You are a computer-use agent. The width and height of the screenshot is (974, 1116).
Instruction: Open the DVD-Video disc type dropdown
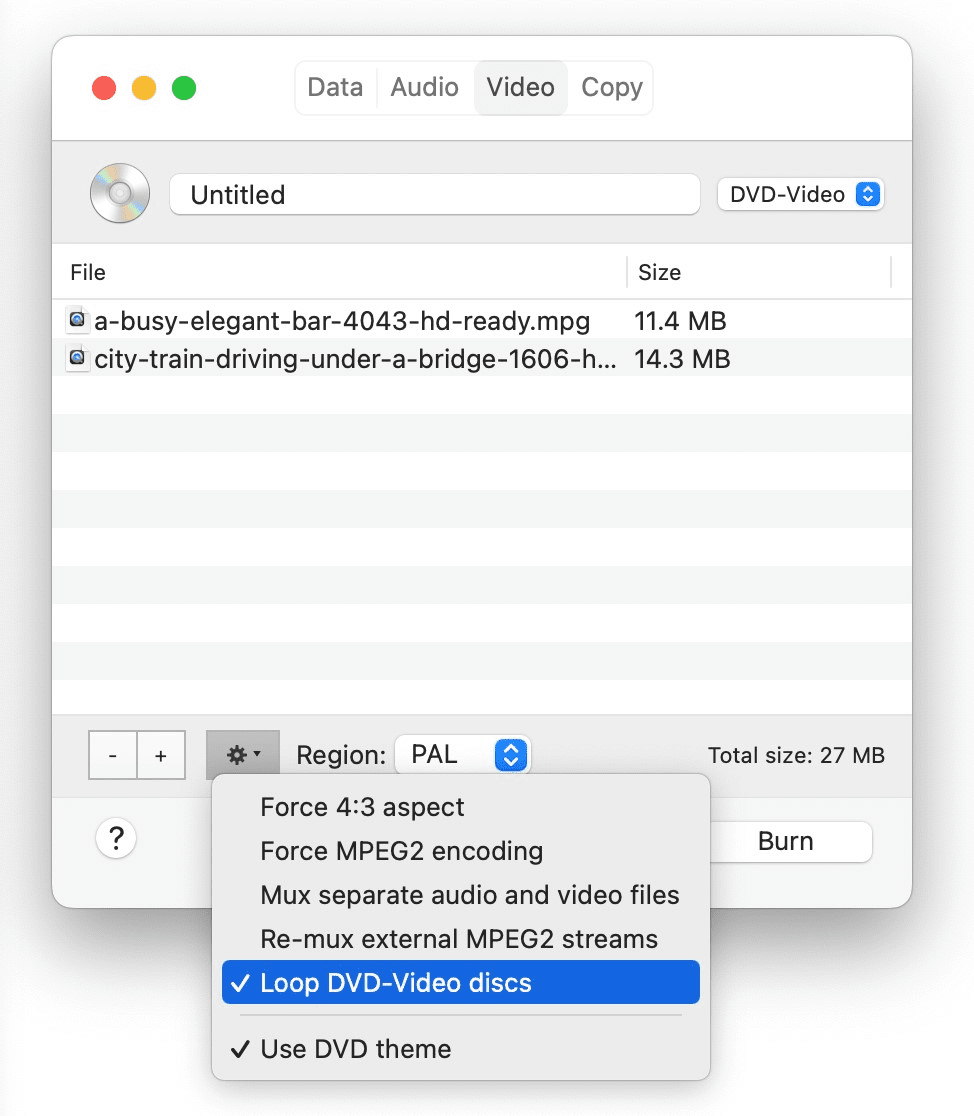(x=800, y=194)
